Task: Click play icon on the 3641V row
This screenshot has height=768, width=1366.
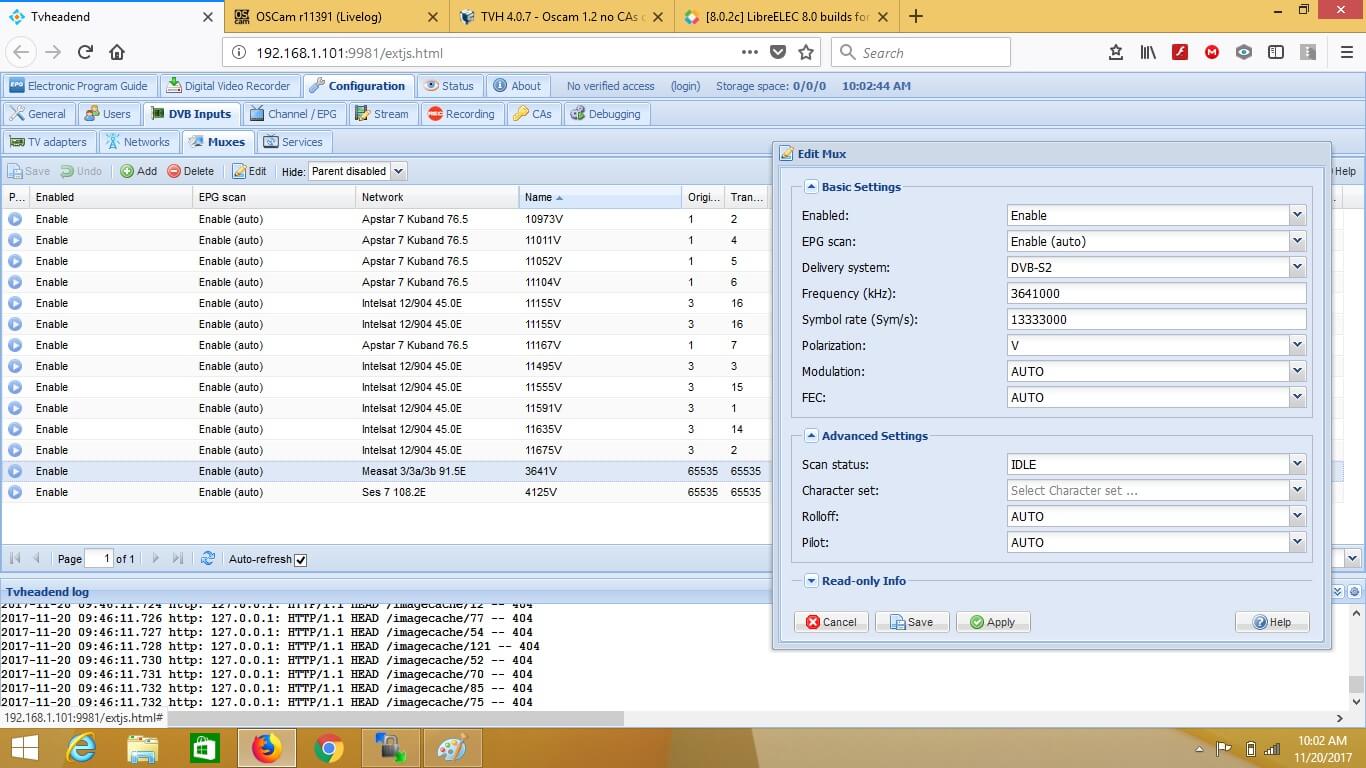Action: click(15, 471)
